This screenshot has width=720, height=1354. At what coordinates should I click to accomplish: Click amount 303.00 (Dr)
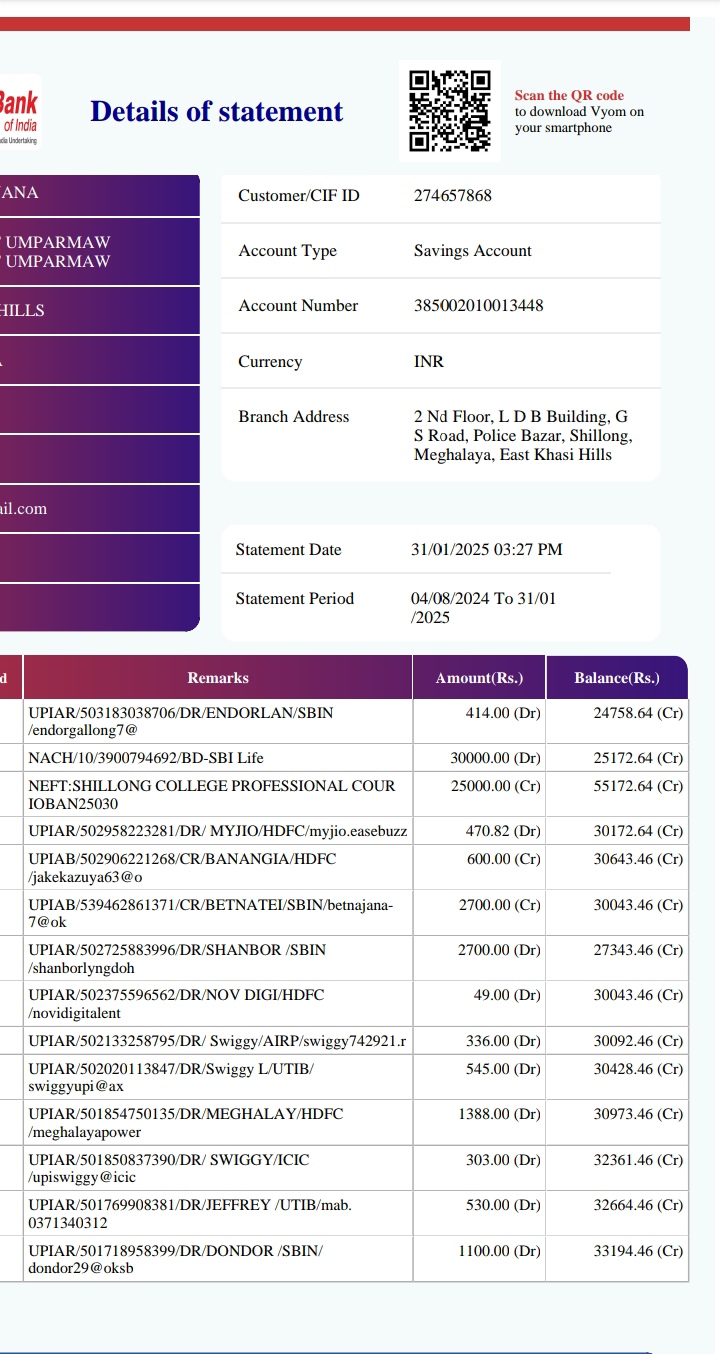tap(503, 1160)
